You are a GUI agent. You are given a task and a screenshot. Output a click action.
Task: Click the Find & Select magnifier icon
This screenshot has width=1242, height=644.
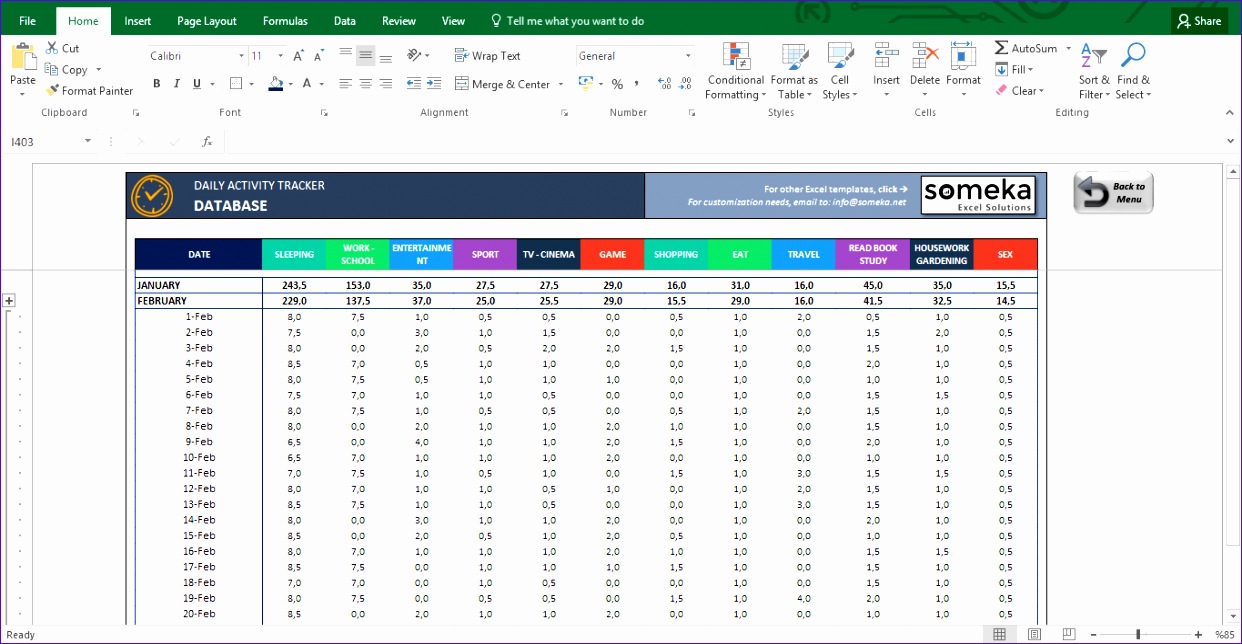point(1132,55)
